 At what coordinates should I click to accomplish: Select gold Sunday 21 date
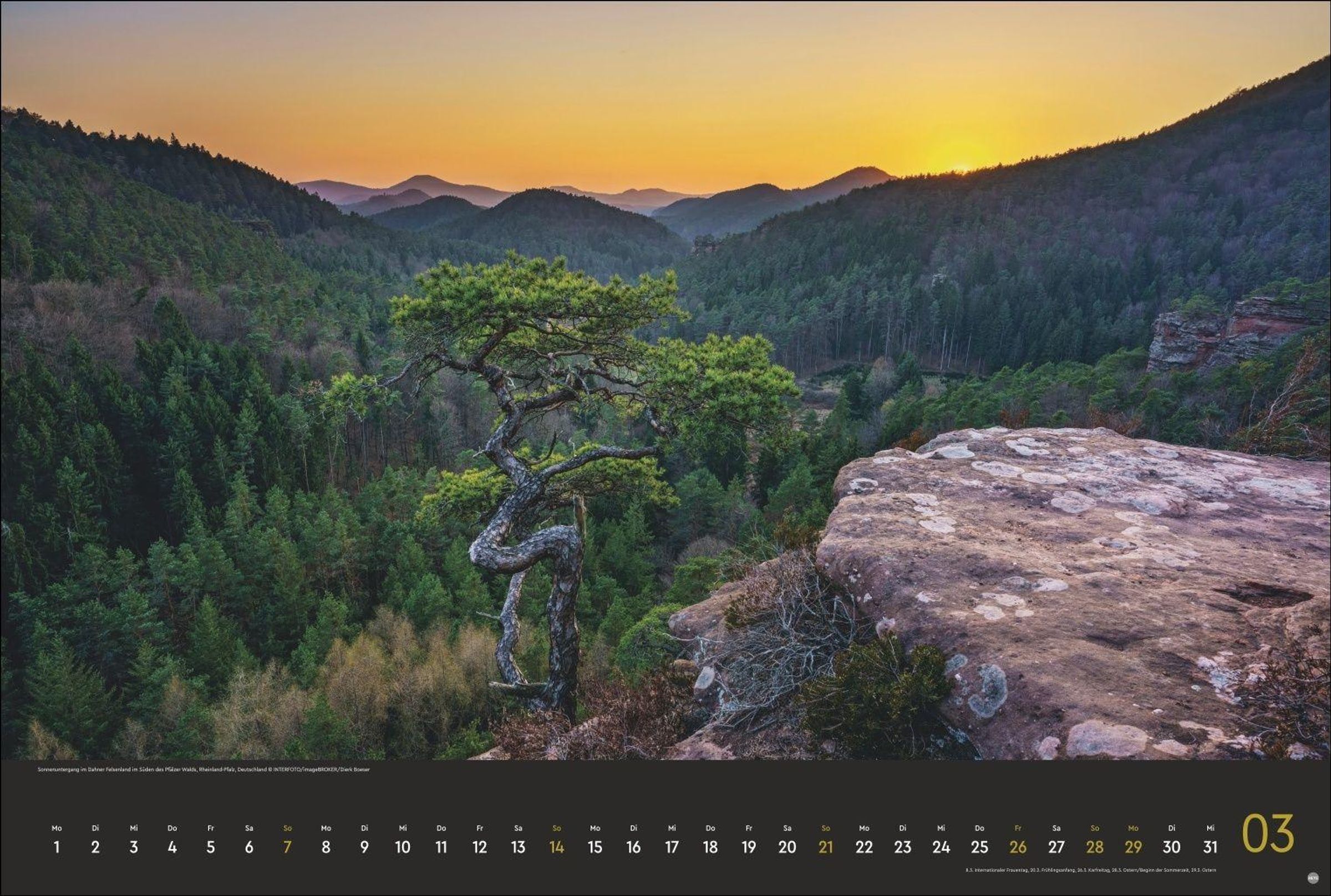pyautogui.click(x=826, y=847)
